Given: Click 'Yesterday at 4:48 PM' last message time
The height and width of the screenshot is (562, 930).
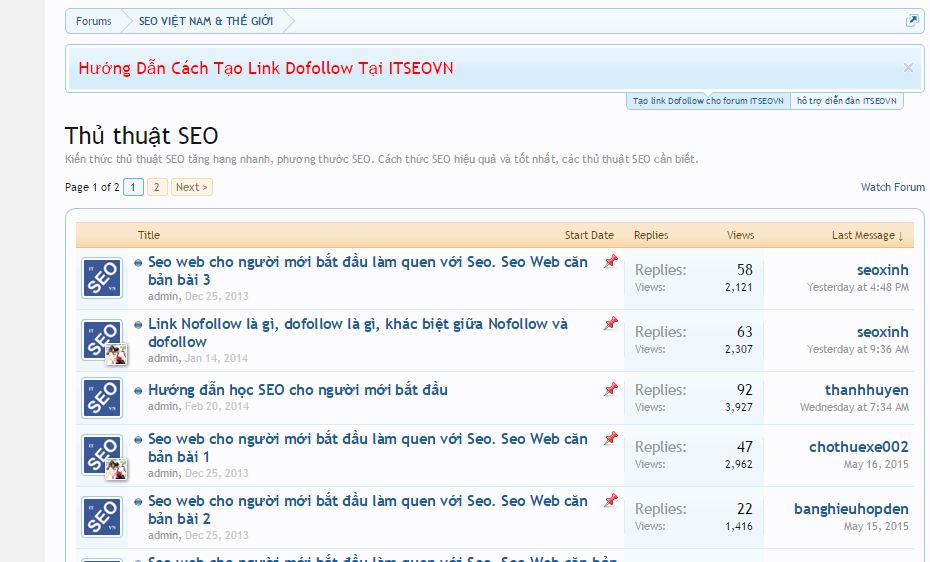Looking at the screenshot, I should click(x=858, y=288).
